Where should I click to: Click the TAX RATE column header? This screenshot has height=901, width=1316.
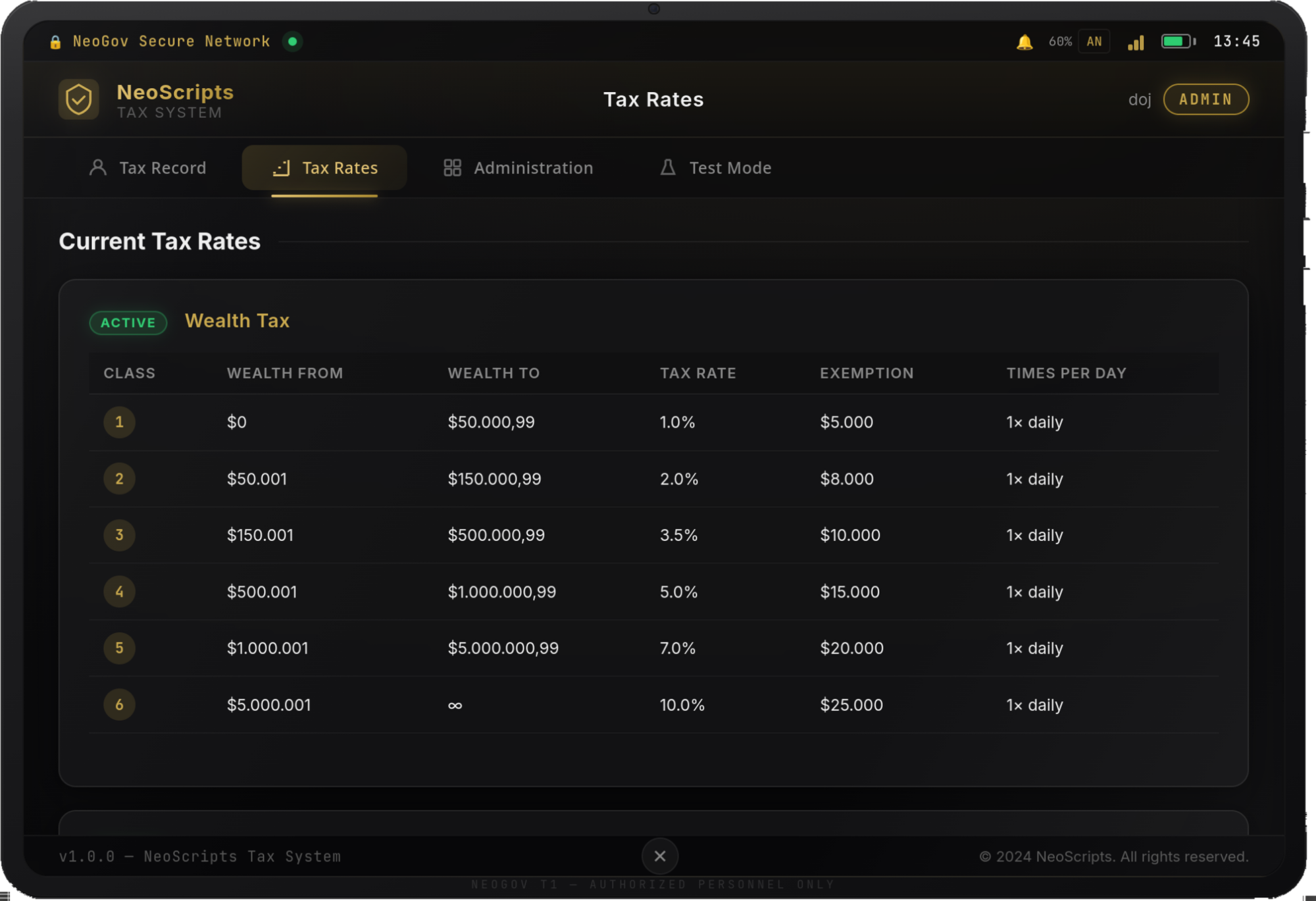698,373
